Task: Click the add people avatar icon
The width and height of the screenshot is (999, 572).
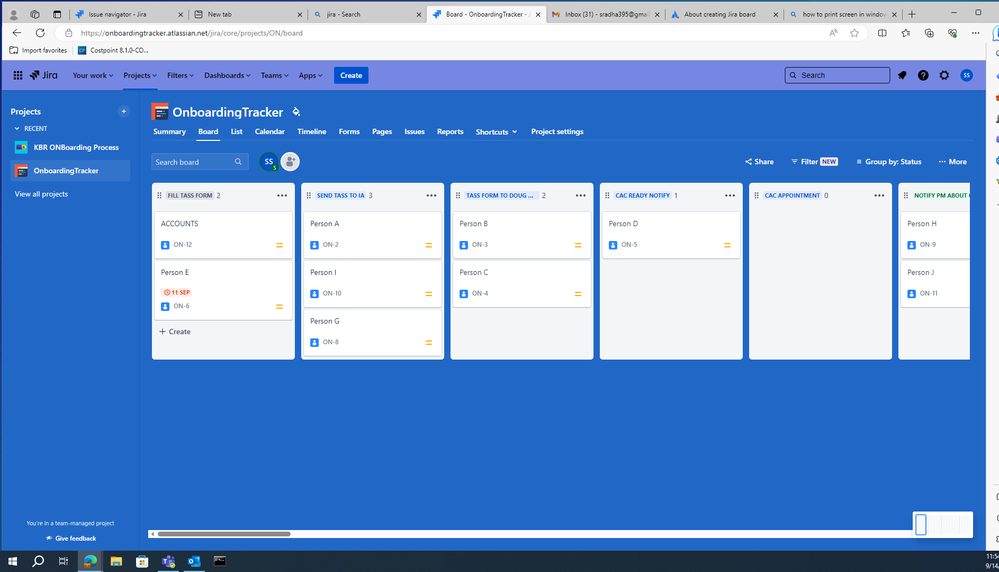Action: point(290,162)
